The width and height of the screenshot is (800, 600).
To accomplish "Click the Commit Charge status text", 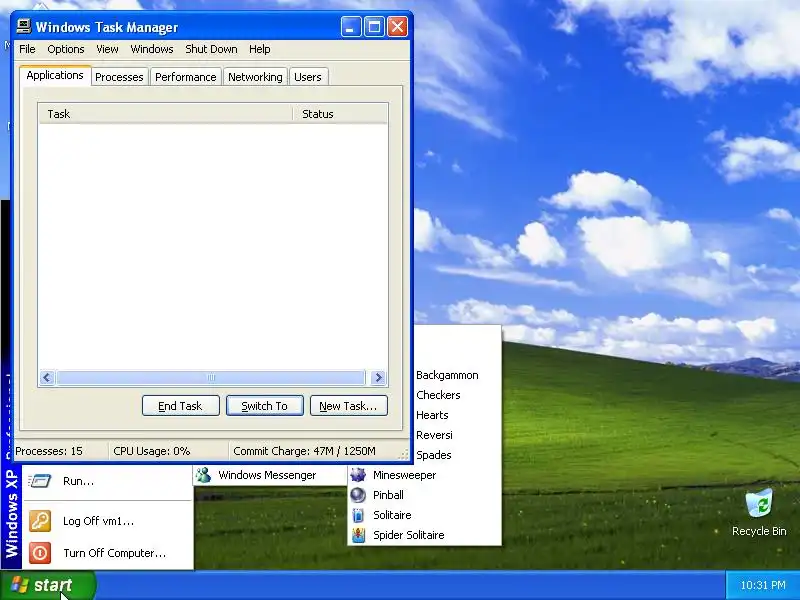I will coord(305,451).
